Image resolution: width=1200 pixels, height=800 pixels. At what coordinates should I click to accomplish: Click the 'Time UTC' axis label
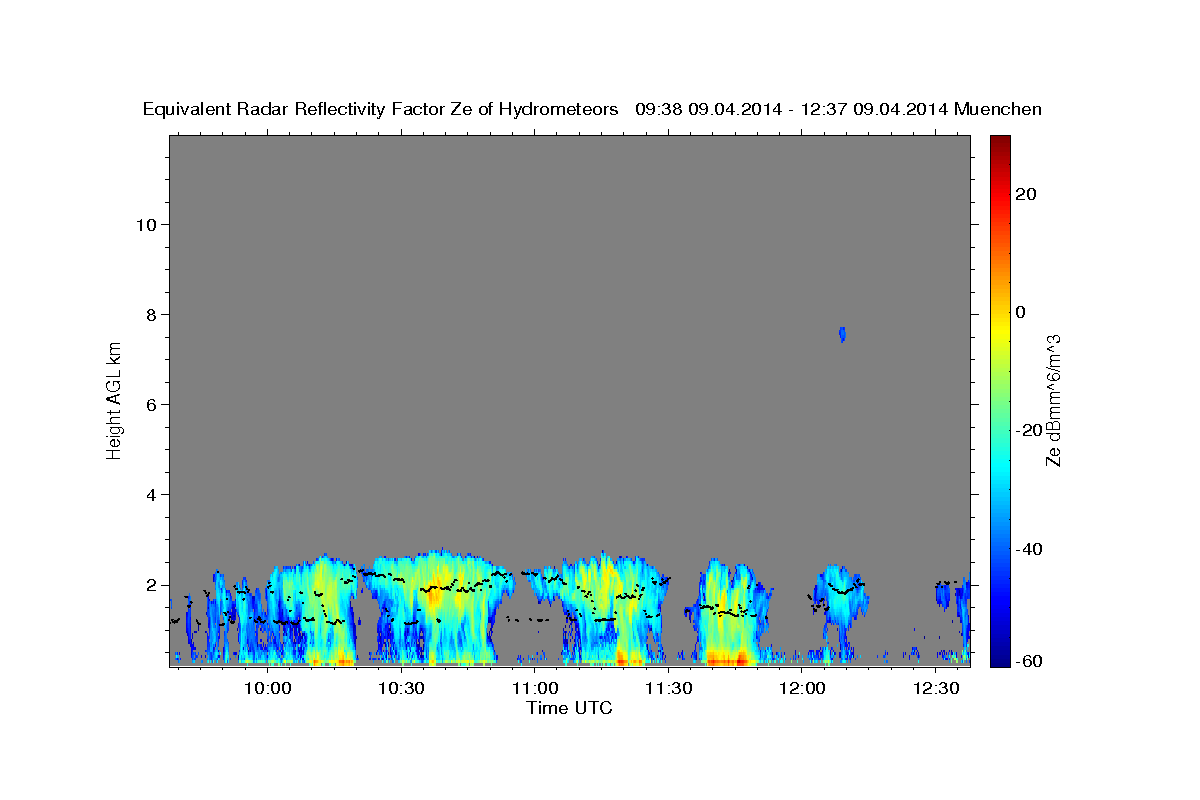[569, 708]
